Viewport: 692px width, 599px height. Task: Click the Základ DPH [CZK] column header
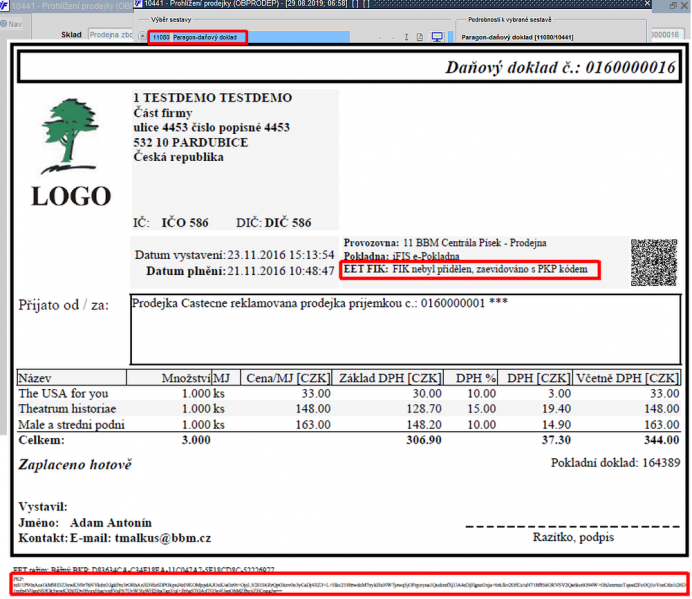tap(390, 378)
